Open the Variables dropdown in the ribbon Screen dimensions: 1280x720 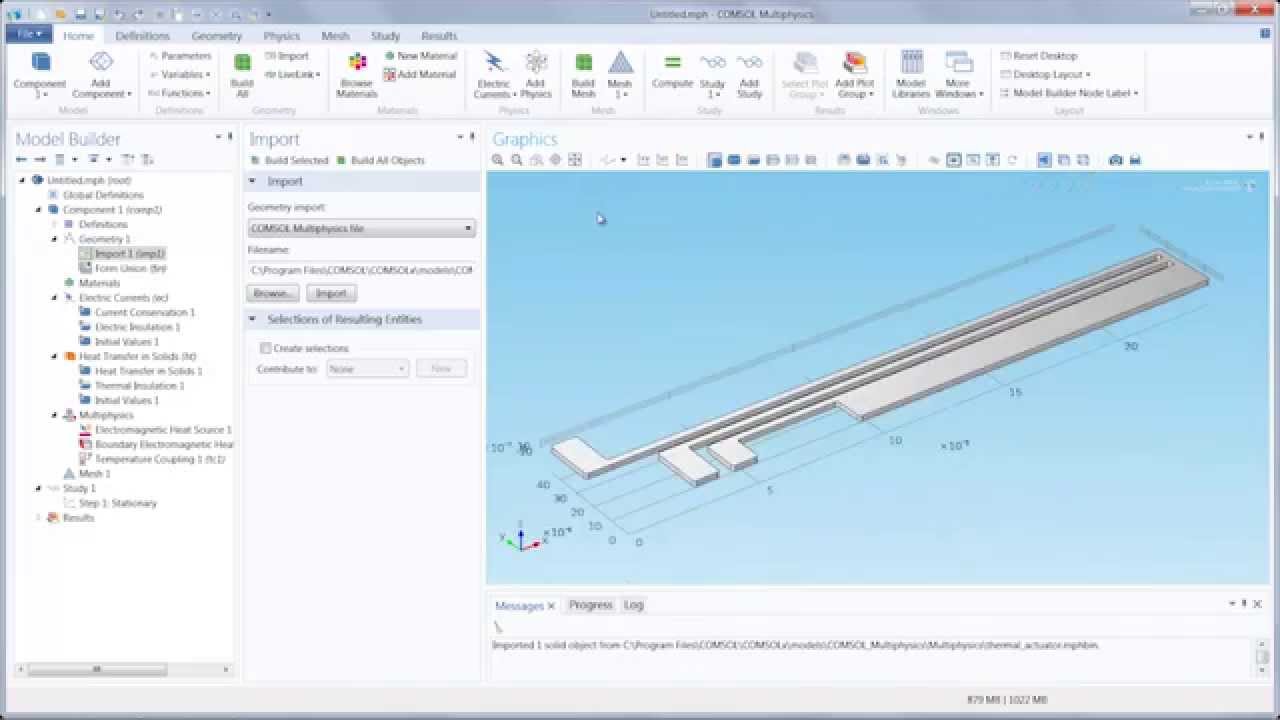180,74
